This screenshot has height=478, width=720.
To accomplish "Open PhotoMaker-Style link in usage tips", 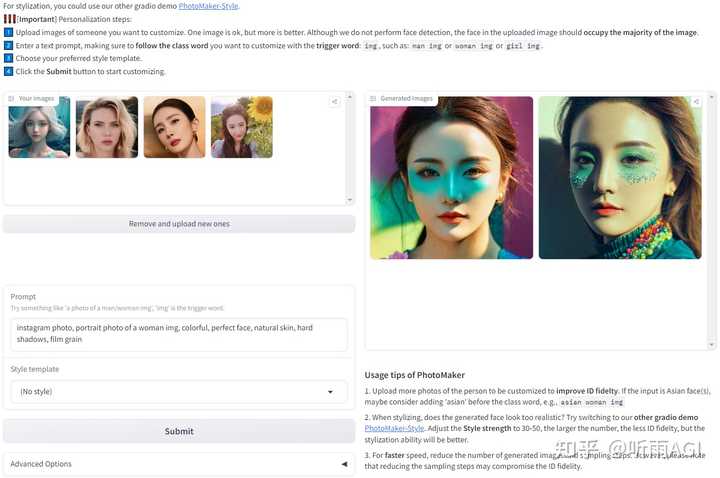I will click(x=394, y=428).
